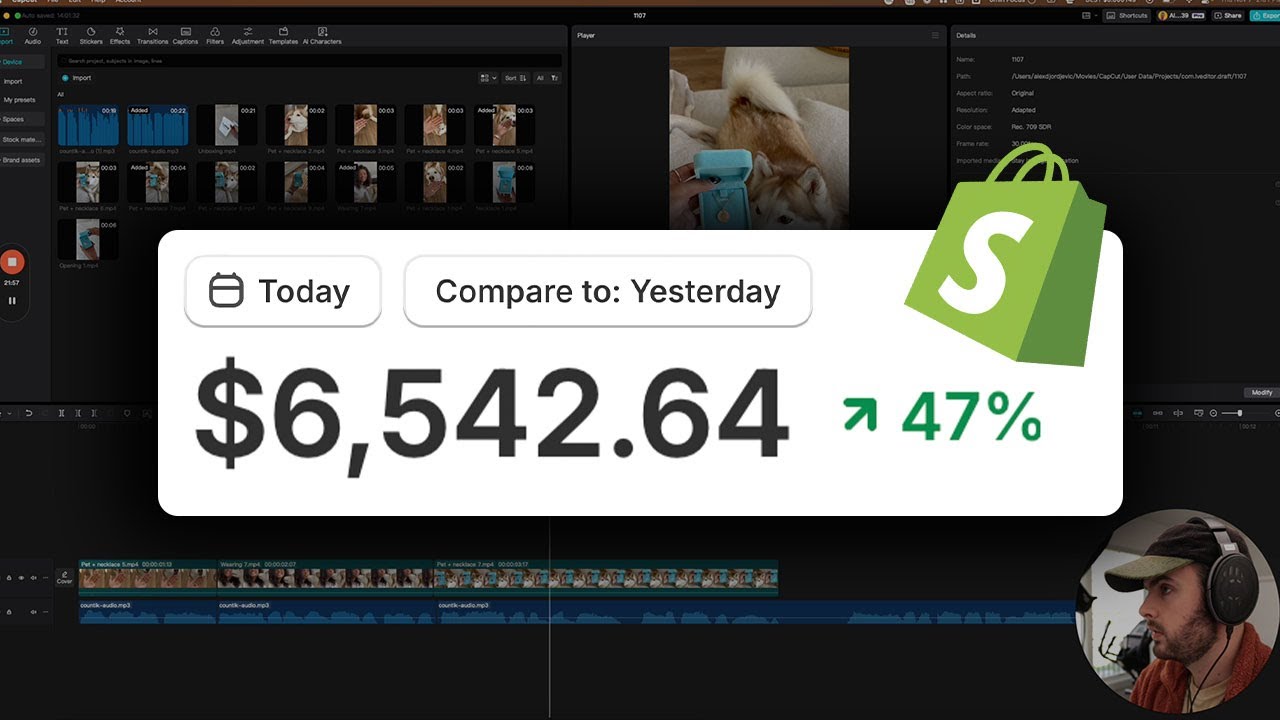Expand Stock materials in the sidebar
This screenshot has width=1280, height=720.
pyautogui.click(x=22, y=140)
